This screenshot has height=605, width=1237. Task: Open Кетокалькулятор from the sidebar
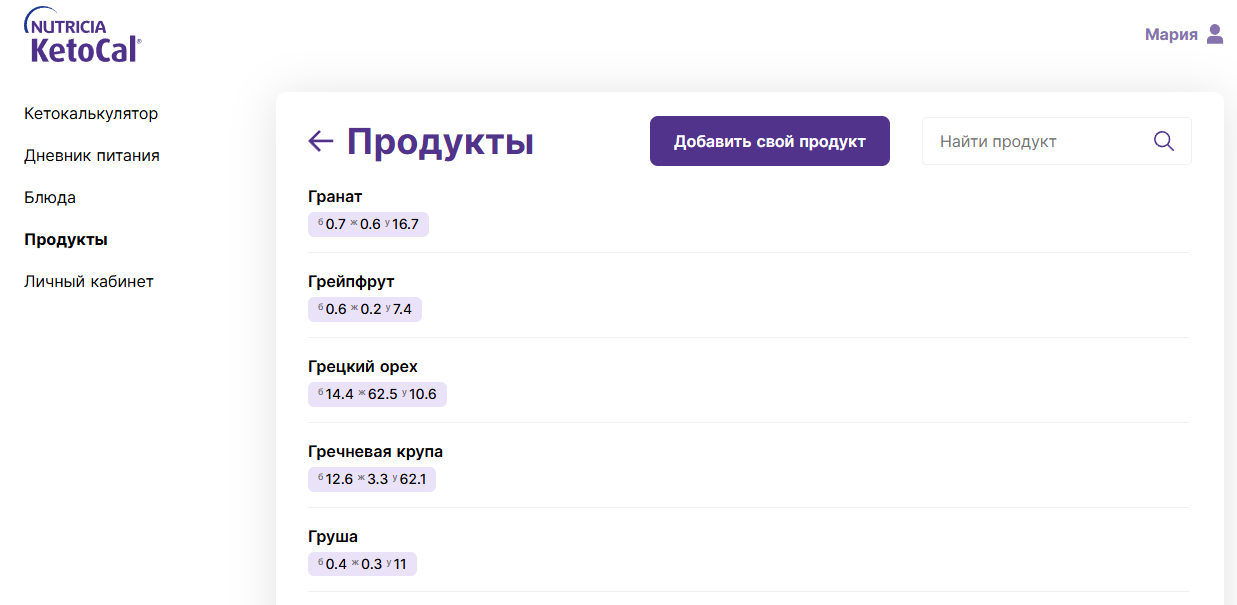point(91,113)
